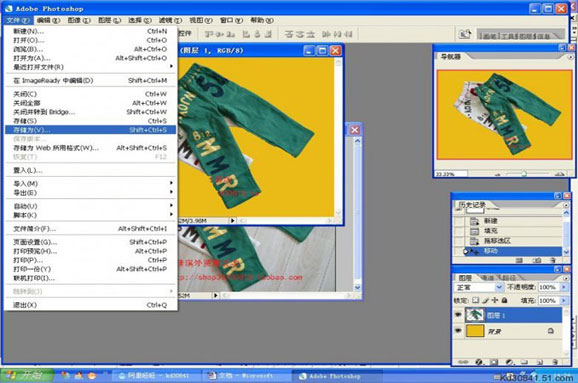Click the 开始 Start button

click(27, 376)
